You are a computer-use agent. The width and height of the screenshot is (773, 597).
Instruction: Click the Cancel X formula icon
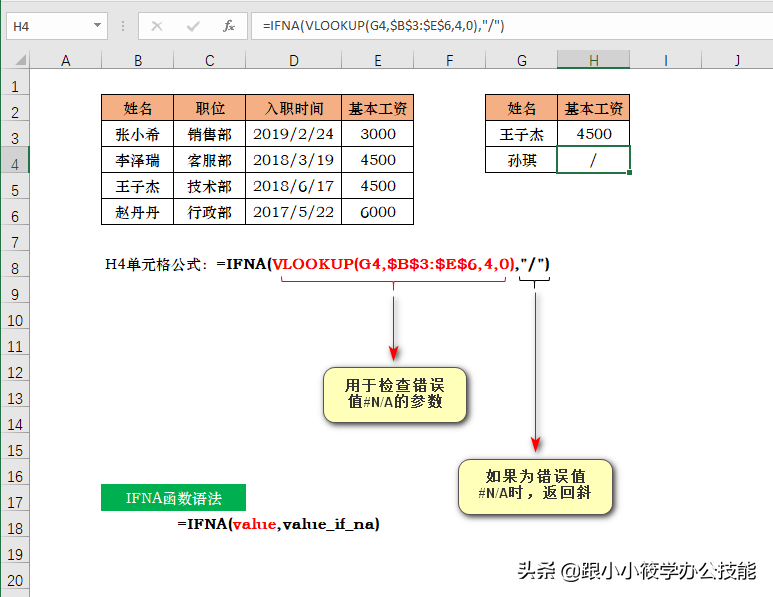[x=157, y=26]
